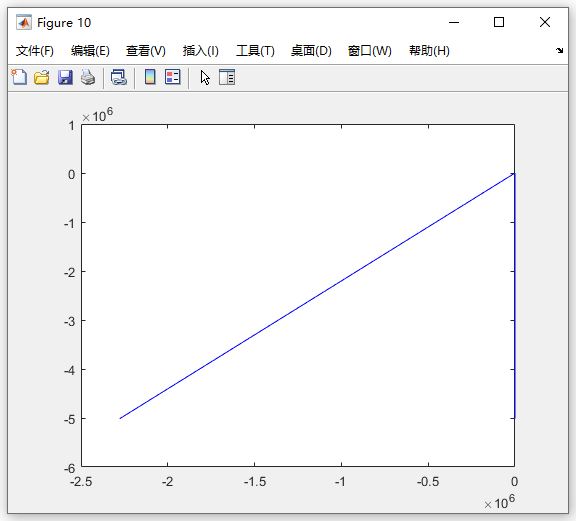Open a file with the folder icon
Screen dimensions: 576x521
pyautogui.click(x=42, y=77)
